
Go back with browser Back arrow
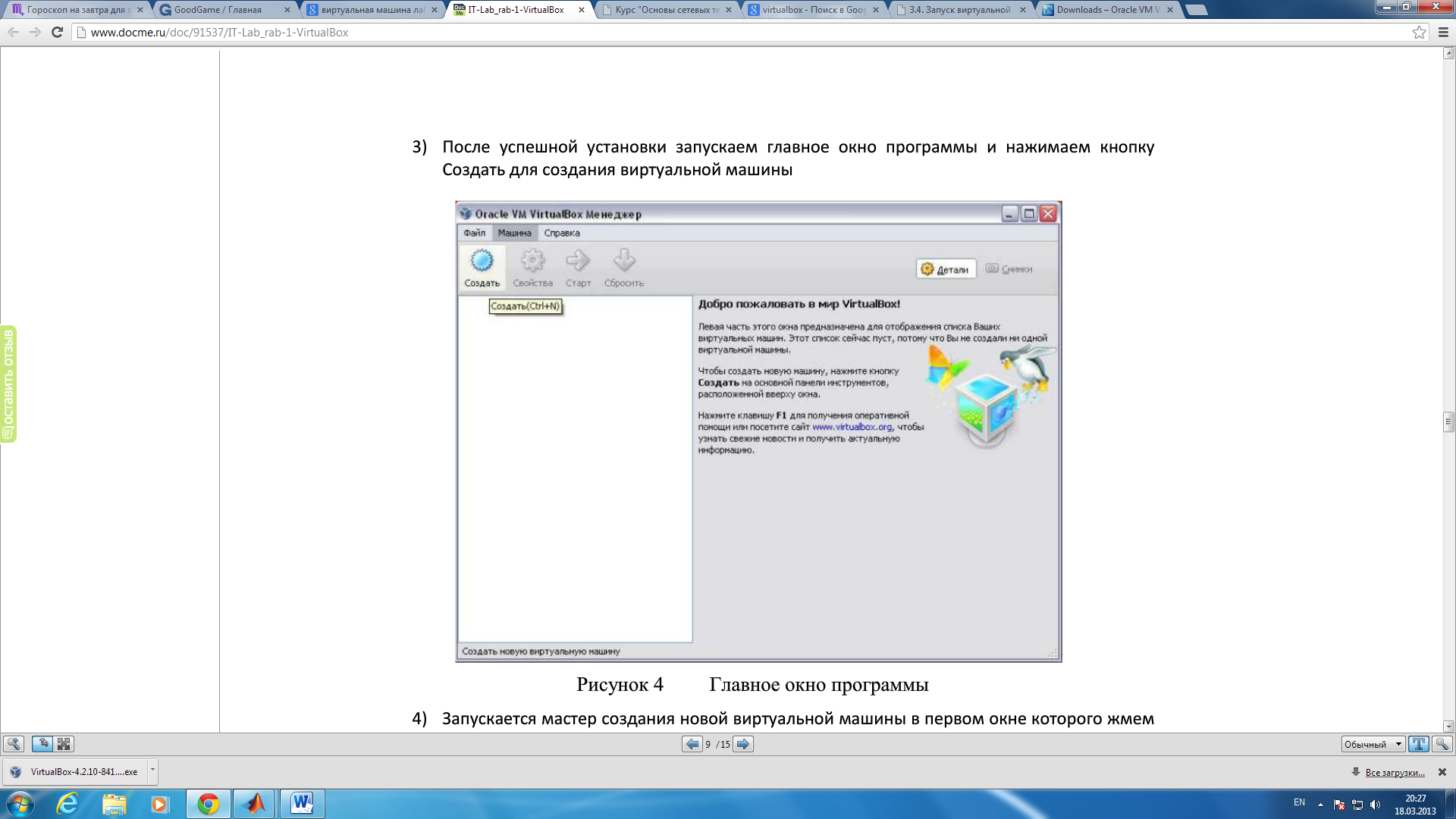[13, 32]
